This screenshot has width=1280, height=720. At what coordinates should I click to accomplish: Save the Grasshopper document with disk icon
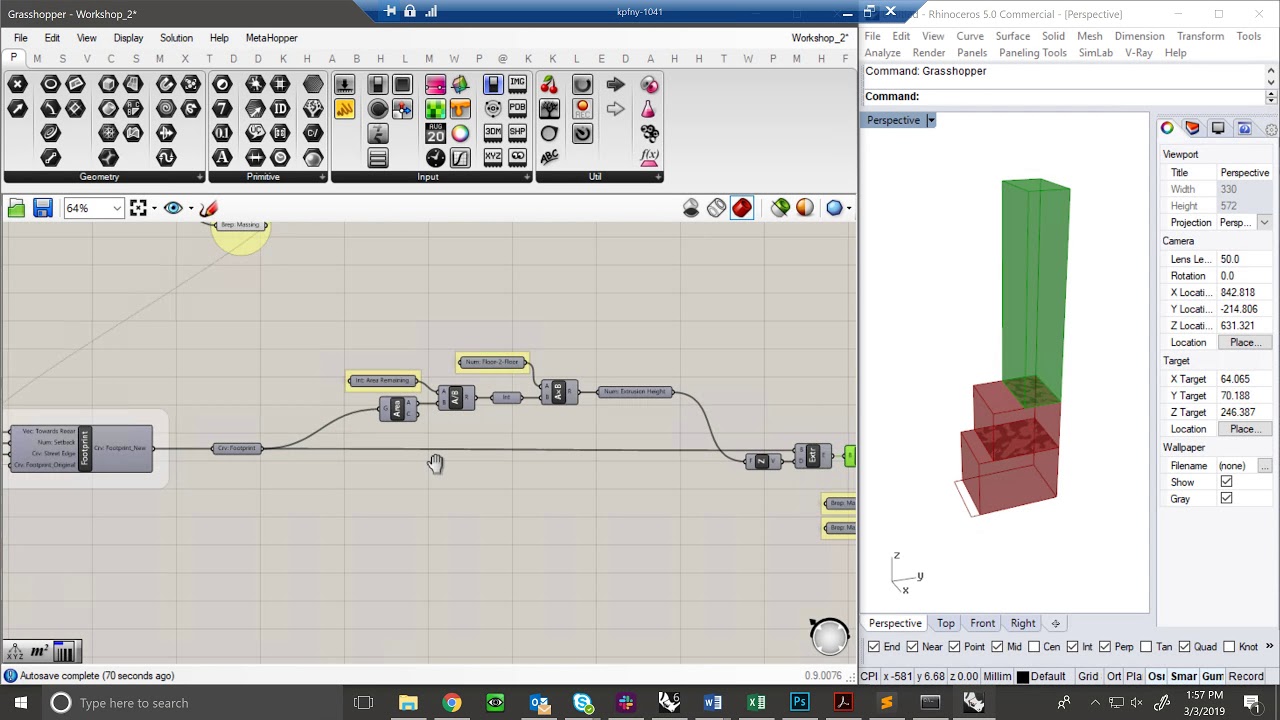tap(42, 208)
